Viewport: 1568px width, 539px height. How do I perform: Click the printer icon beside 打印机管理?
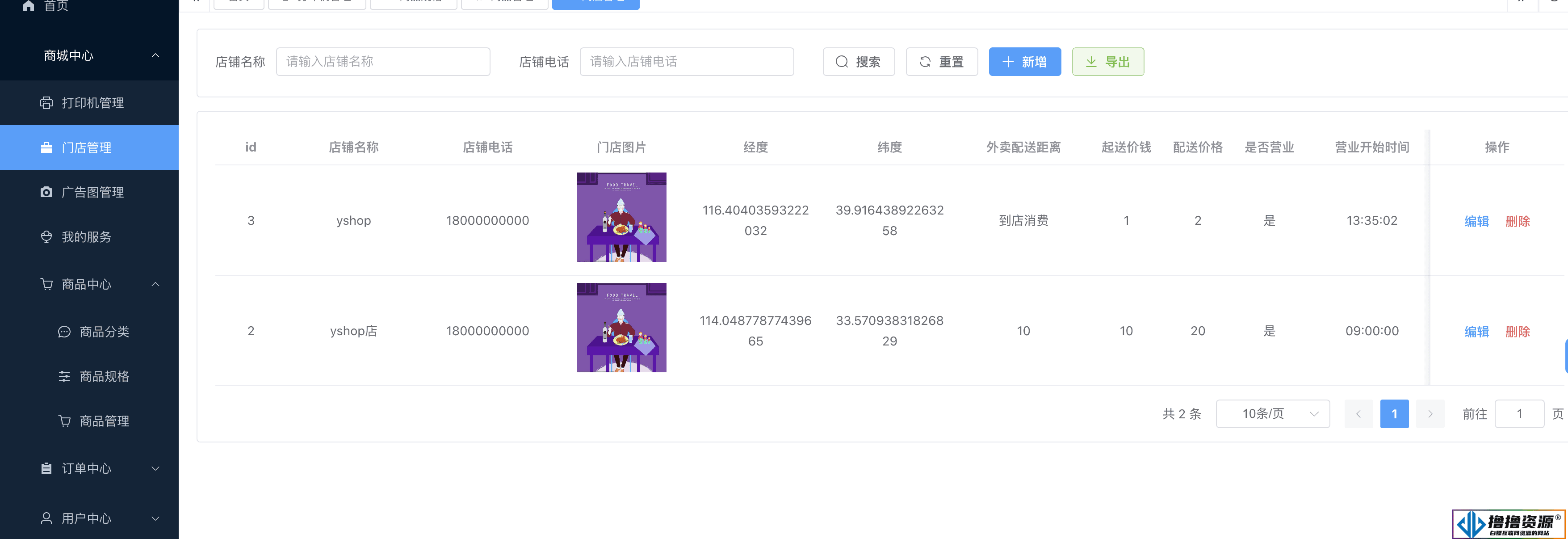point(46,103)
